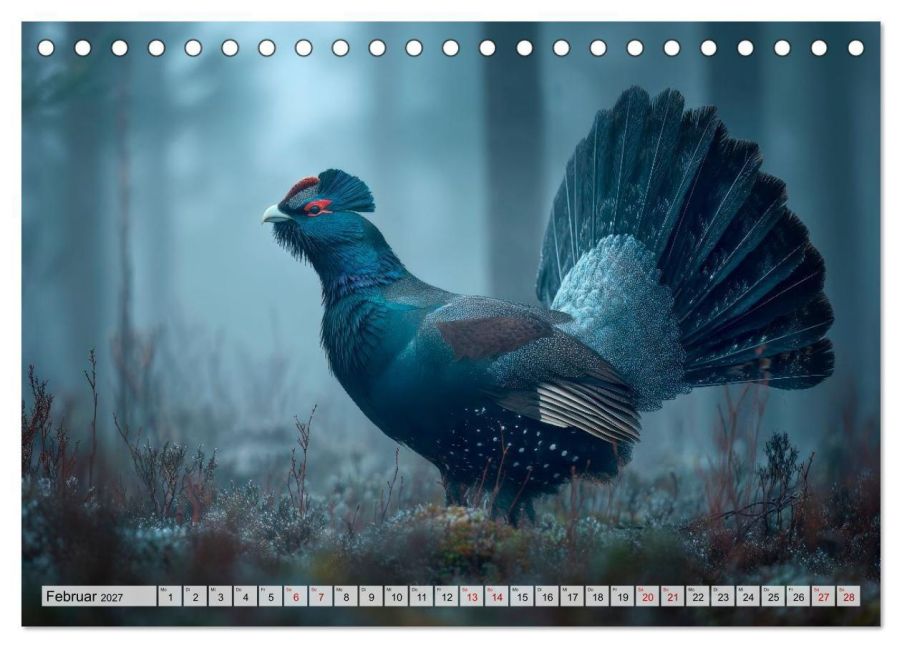This screenshot has height=648, width=902.
Task: Select day 2 in the calendar strip
Action: [195, 596]
